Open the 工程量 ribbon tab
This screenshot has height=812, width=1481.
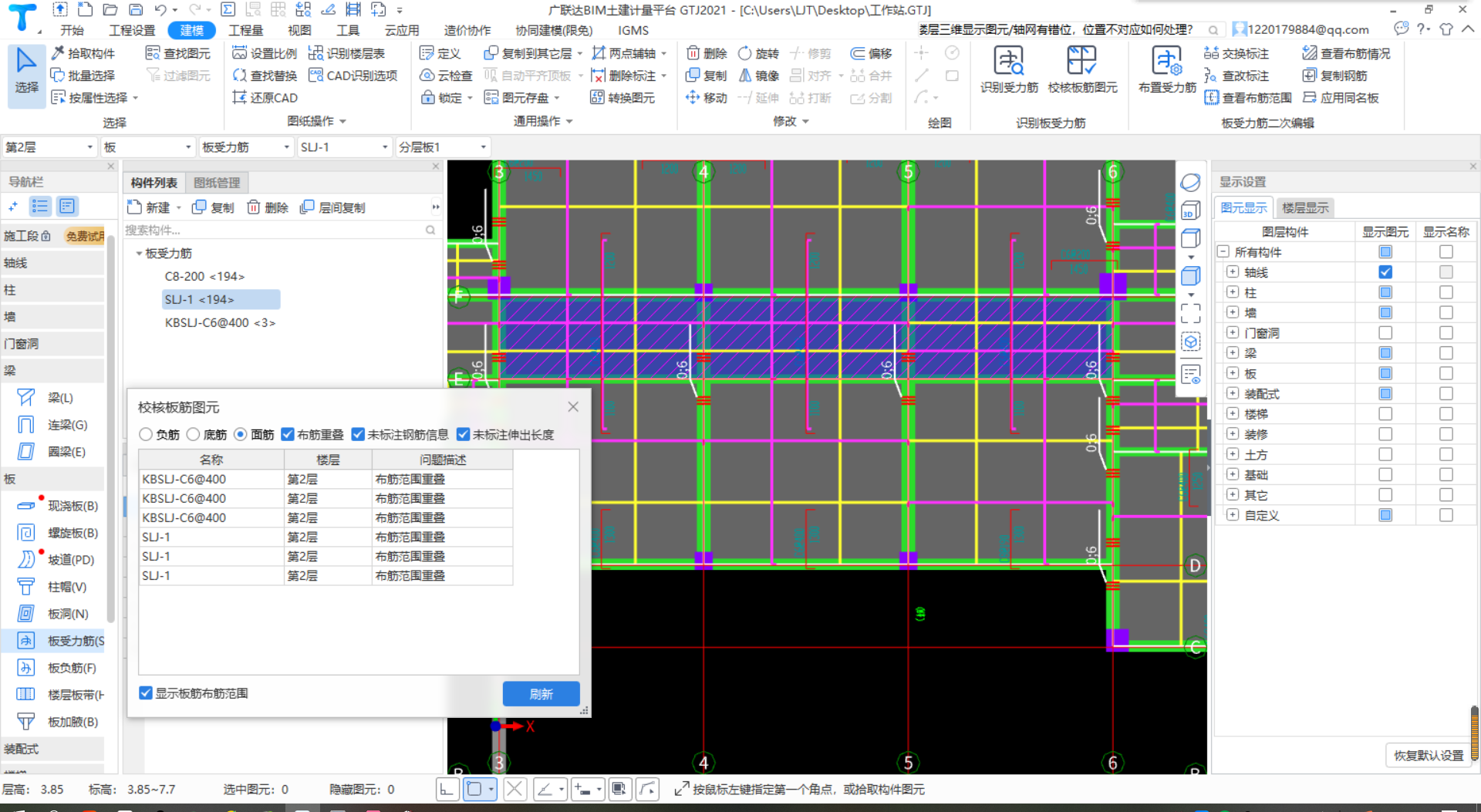(x=246, y=30)
